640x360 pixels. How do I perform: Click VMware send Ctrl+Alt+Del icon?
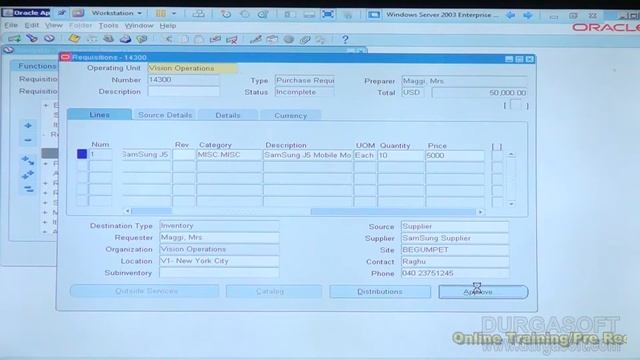pyautogui.click(x=198, y=14)
